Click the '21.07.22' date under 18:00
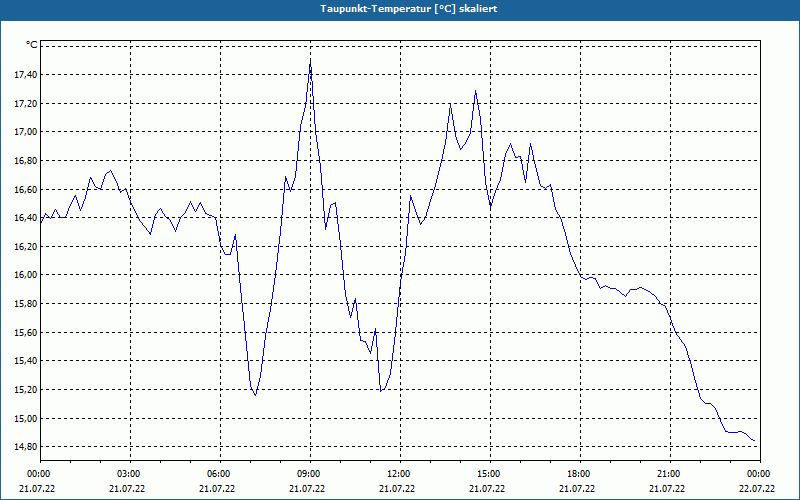Image resolution: width=800 pixels, height=500 pixels. tap(577, 488)
